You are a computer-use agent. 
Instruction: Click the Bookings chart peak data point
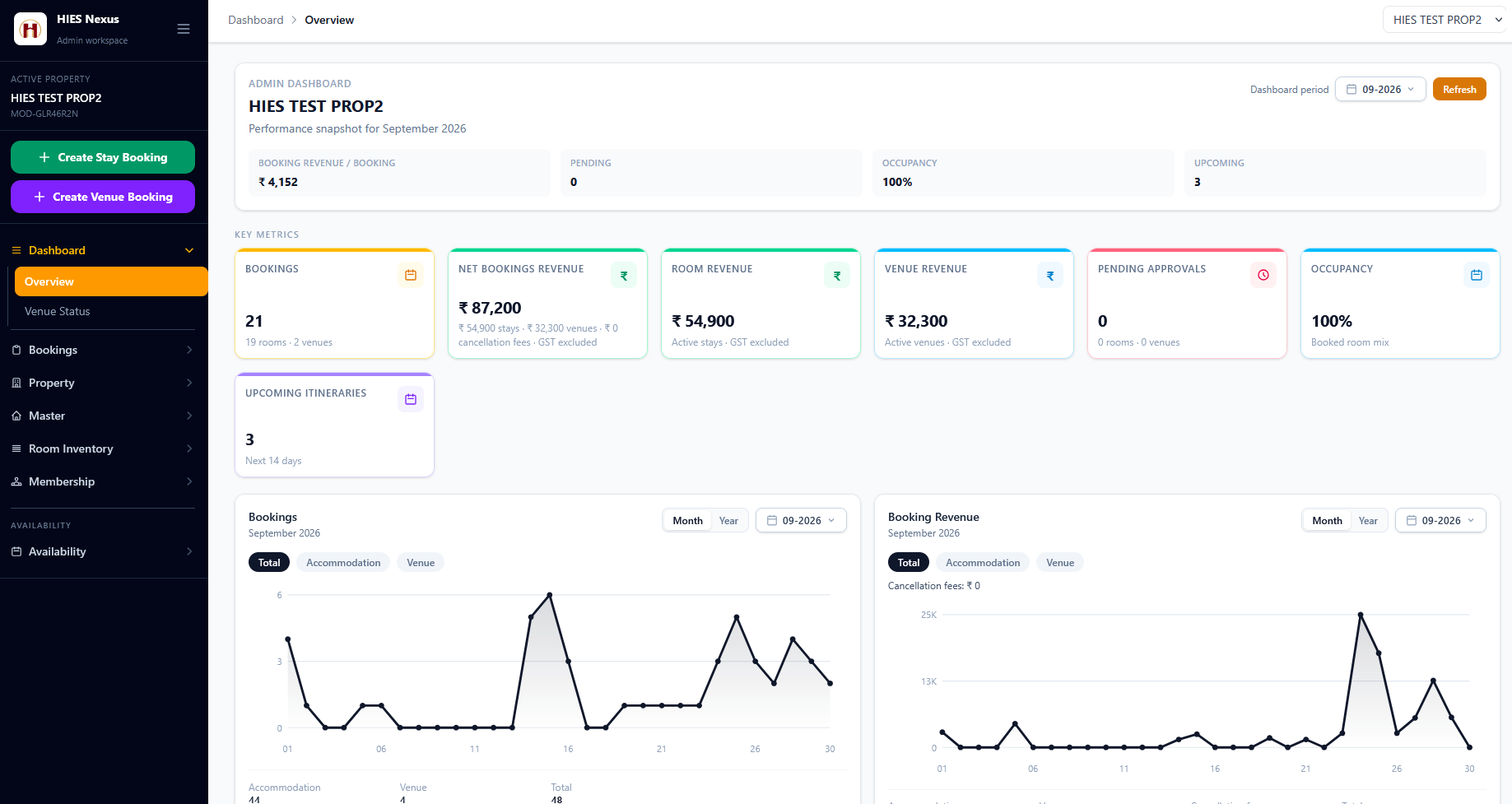click(550, 595)
